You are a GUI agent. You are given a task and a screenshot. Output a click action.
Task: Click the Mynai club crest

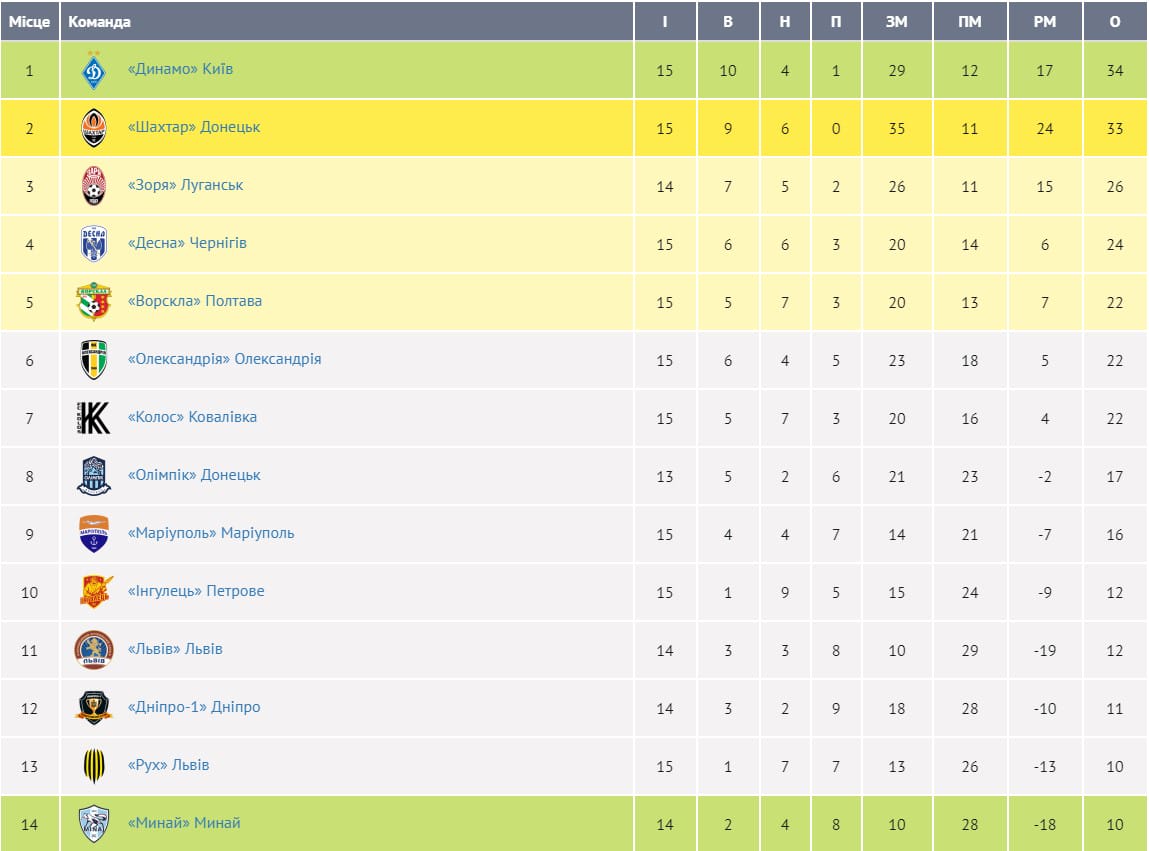tap(94, 824)
